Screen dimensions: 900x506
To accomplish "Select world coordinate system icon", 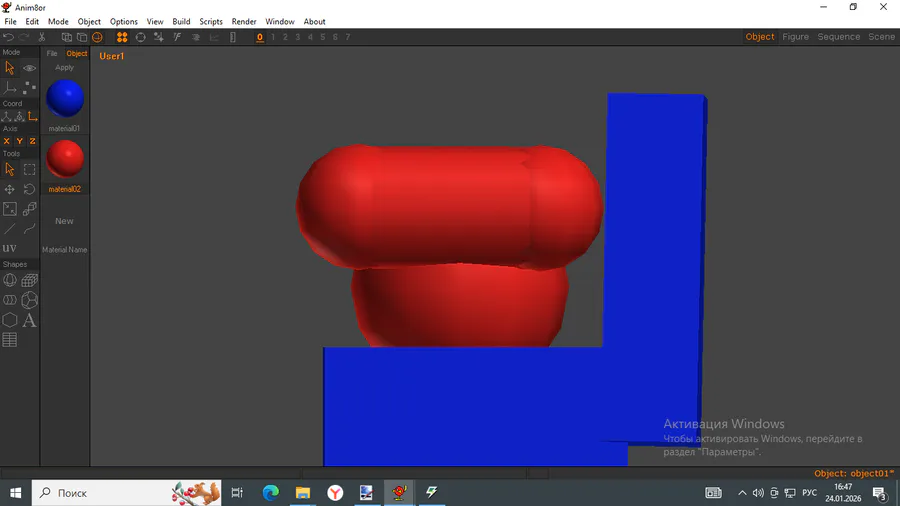I will [x=6, y=116].
